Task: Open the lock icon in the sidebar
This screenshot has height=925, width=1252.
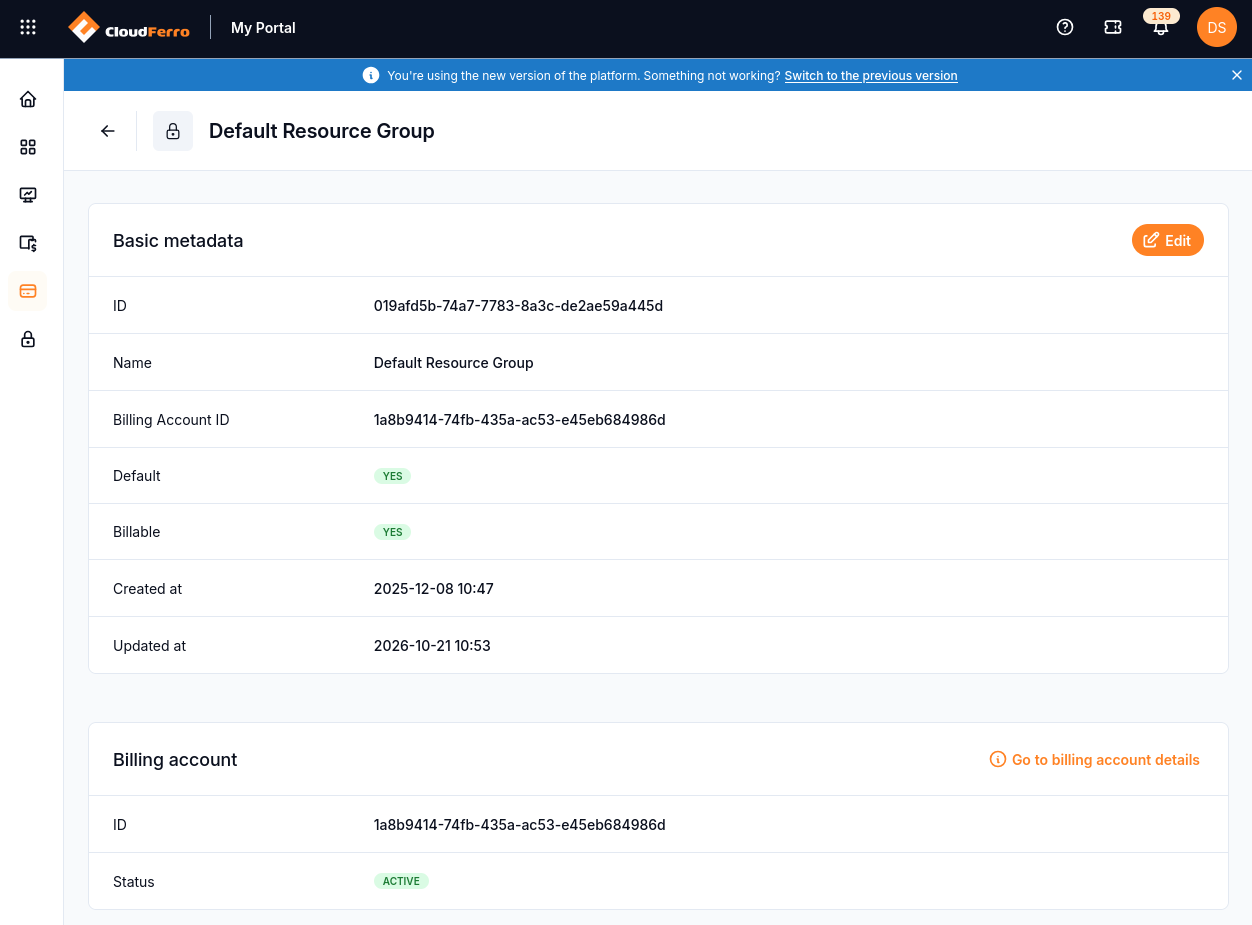Action: coord(28,339)
